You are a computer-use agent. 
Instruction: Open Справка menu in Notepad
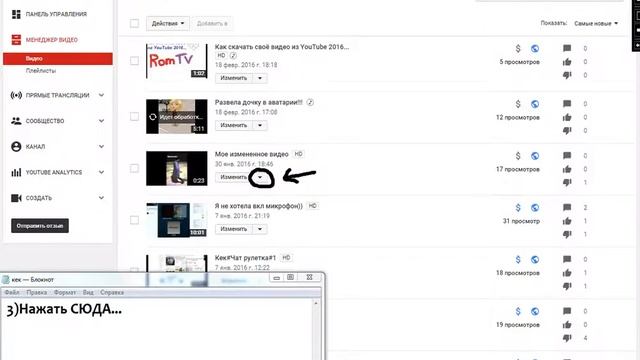[112, 293]
